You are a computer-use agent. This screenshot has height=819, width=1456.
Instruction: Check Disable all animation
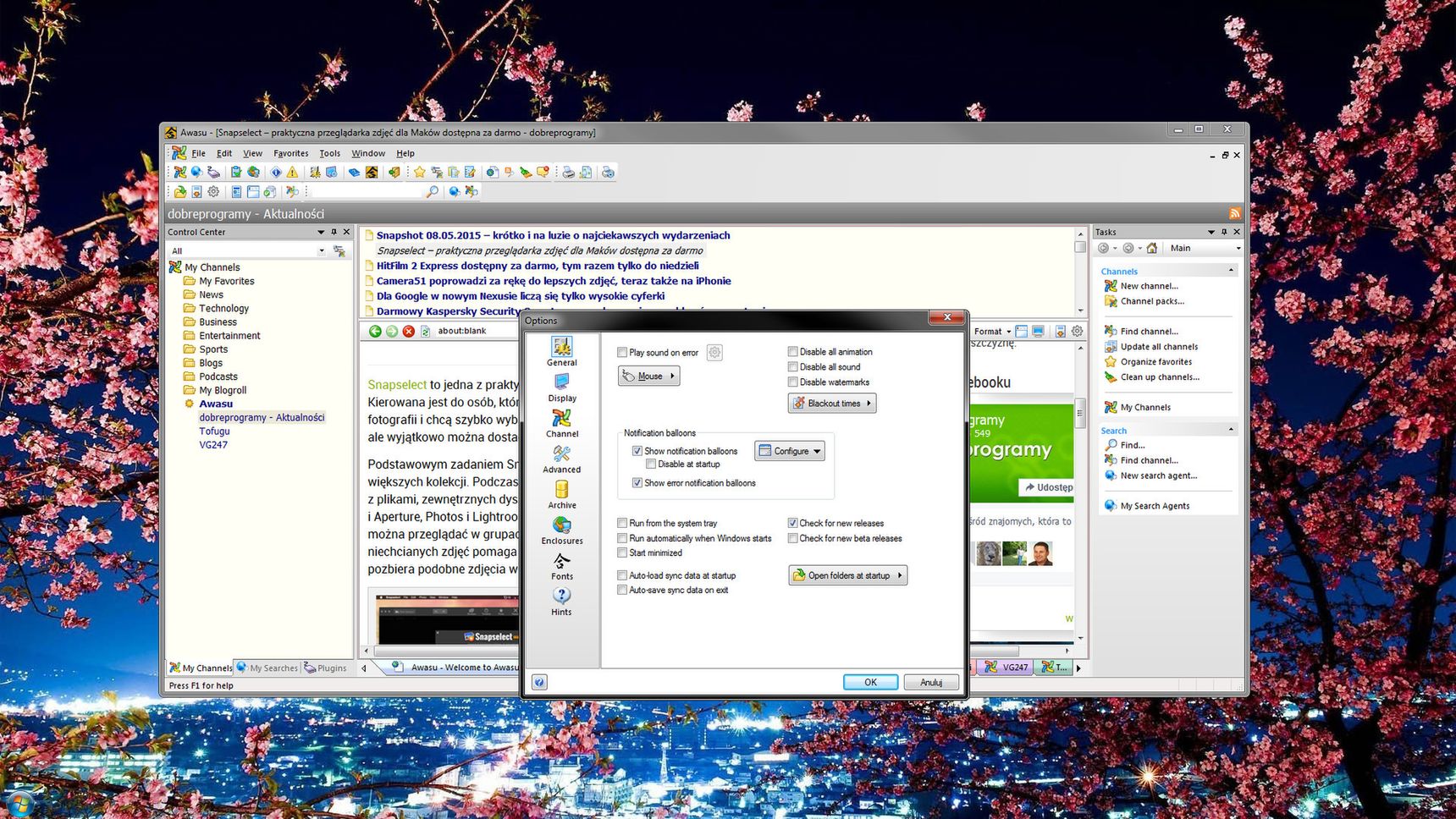coord(793,352)
